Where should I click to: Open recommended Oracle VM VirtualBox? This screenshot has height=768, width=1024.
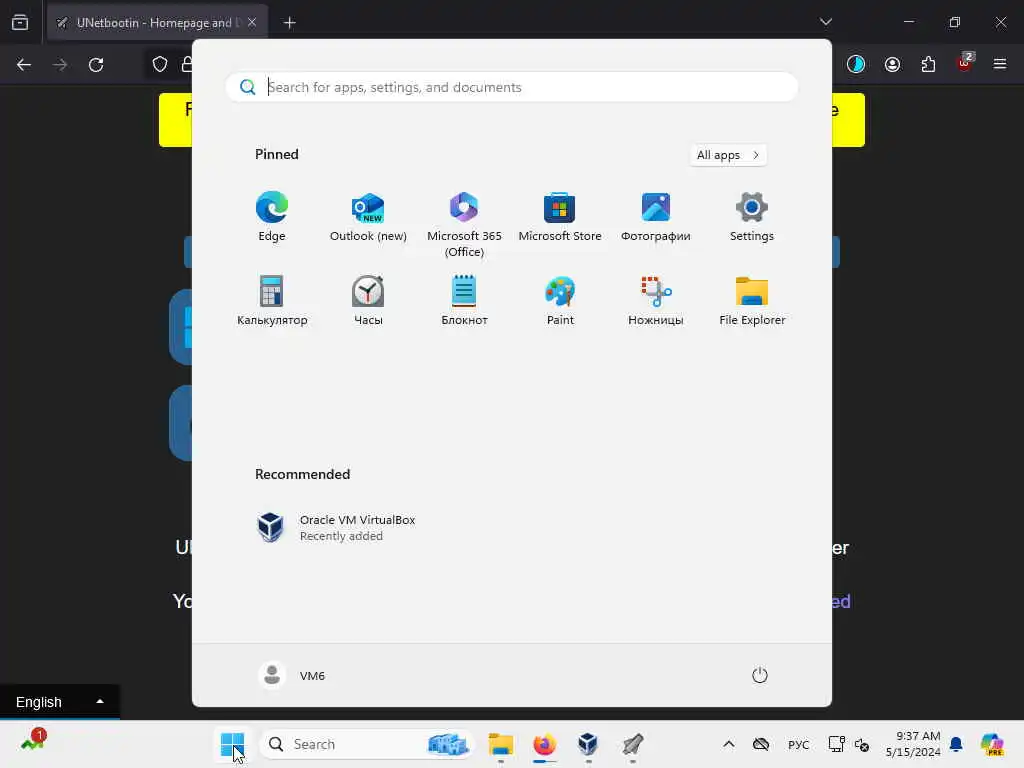point(336,528)
